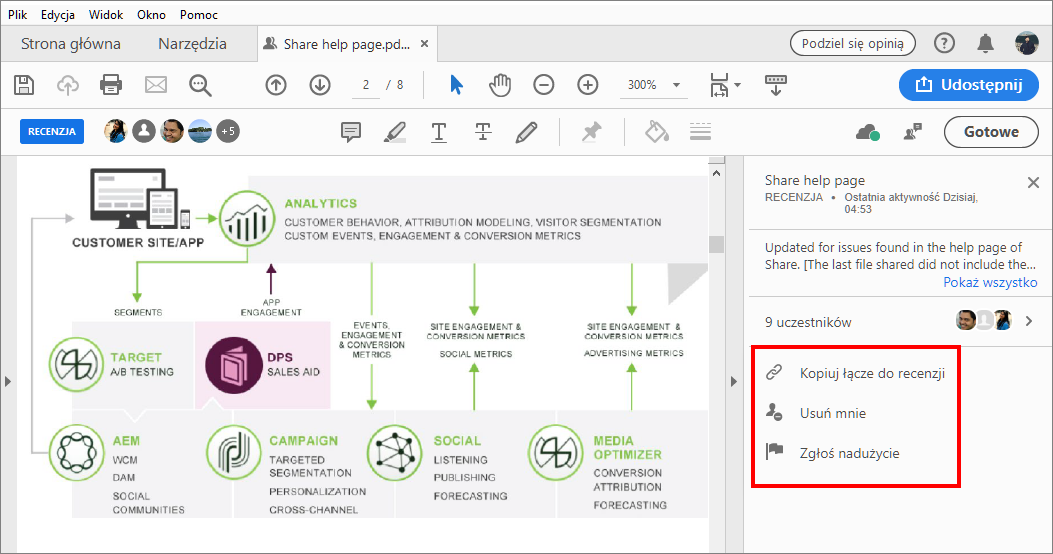Switch to Narzędzia tab
Screen dimensions: 1053x554
193,44
